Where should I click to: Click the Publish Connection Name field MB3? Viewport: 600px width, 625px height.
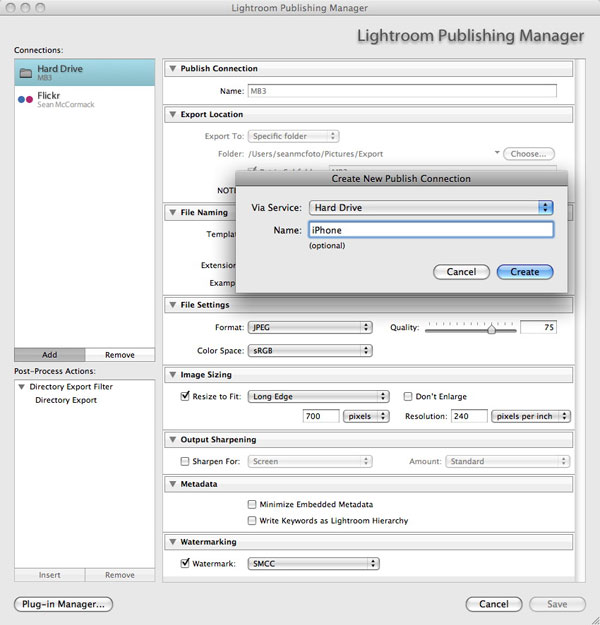402,91
